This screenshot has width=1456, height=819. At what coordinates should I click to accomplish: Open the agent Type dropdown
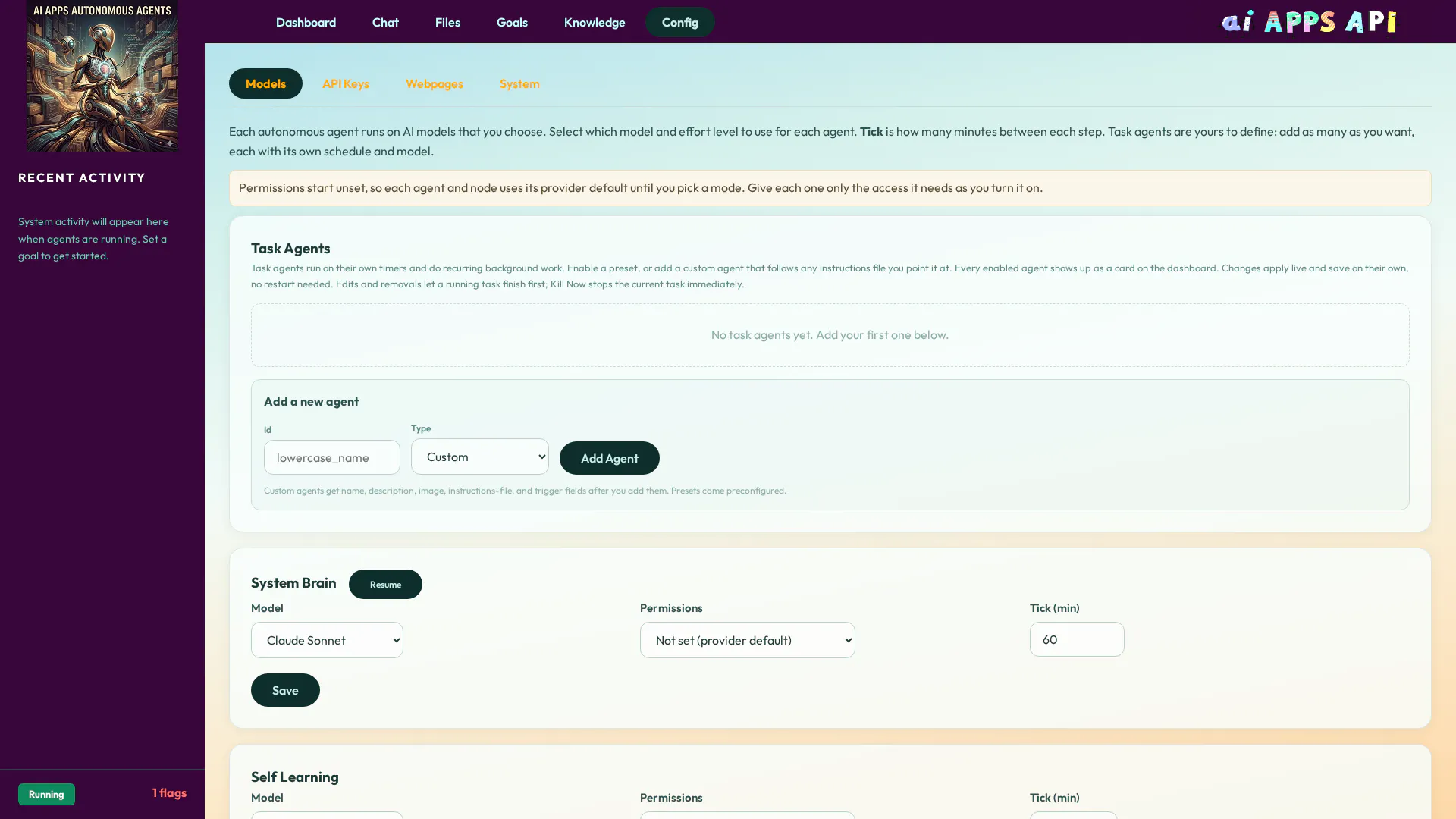tap(480, 457)
